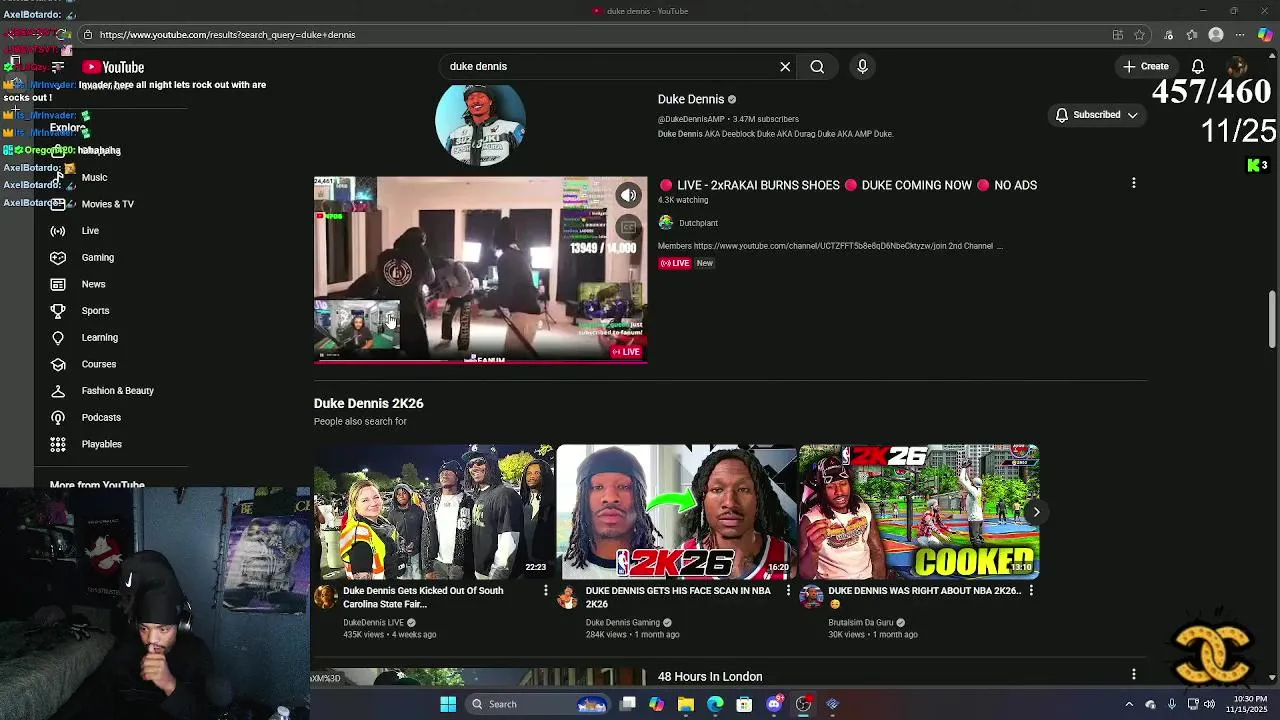Click the system tray volume icon
The width and height of the screenshot is (1280, 720).
point(1209,704)
